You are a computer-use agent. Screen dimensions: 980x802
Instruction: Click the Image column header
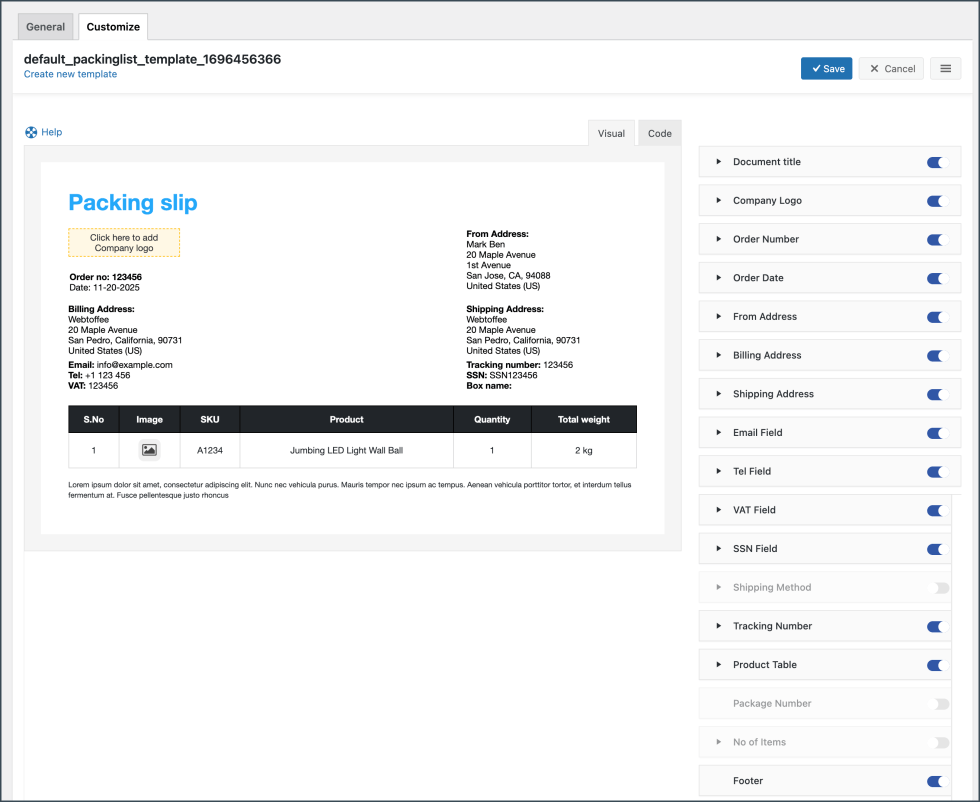(149, 419)
